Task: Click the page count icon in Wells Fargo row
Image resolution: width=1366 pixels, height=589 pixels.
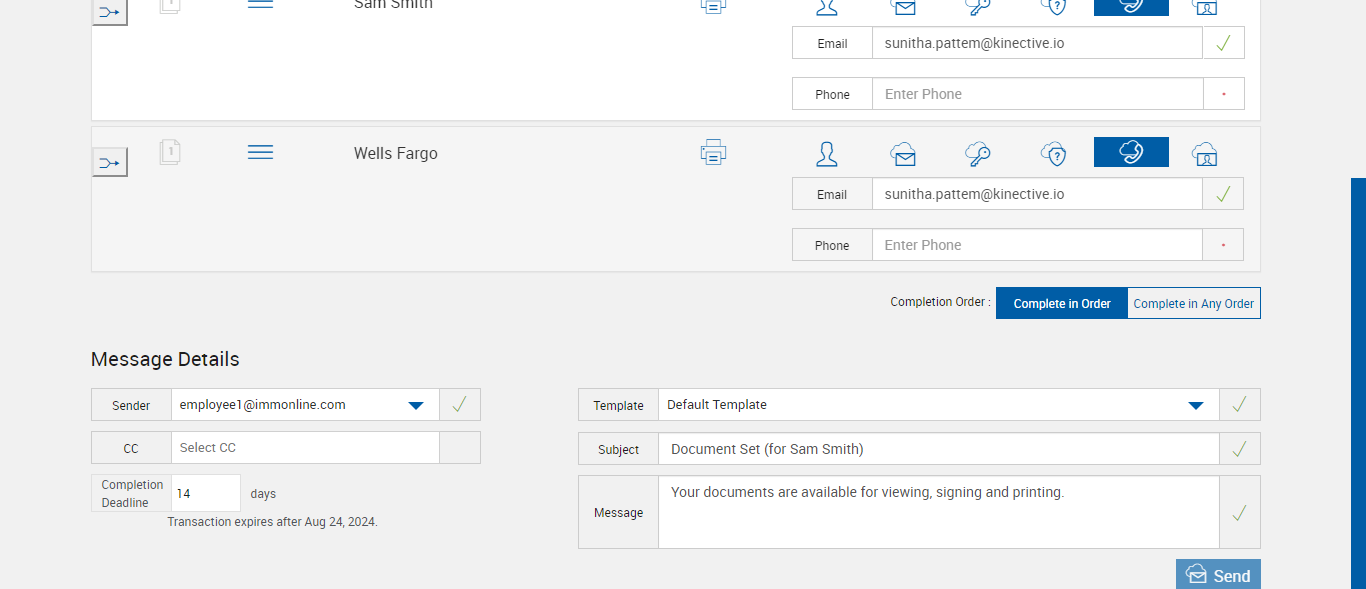Action: pos(170,152)
